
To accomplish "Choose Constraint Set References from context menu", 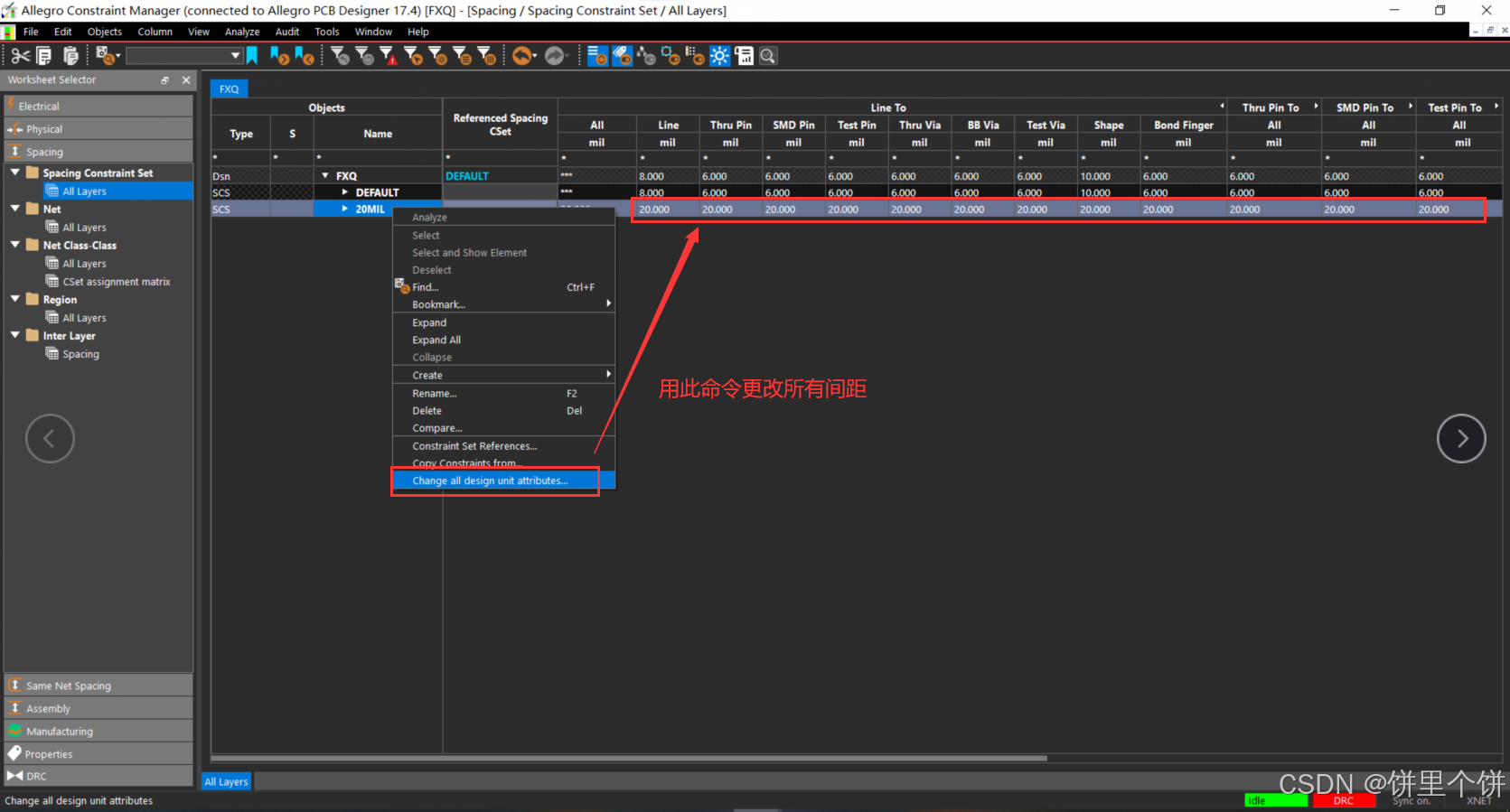I will [503, 446].
